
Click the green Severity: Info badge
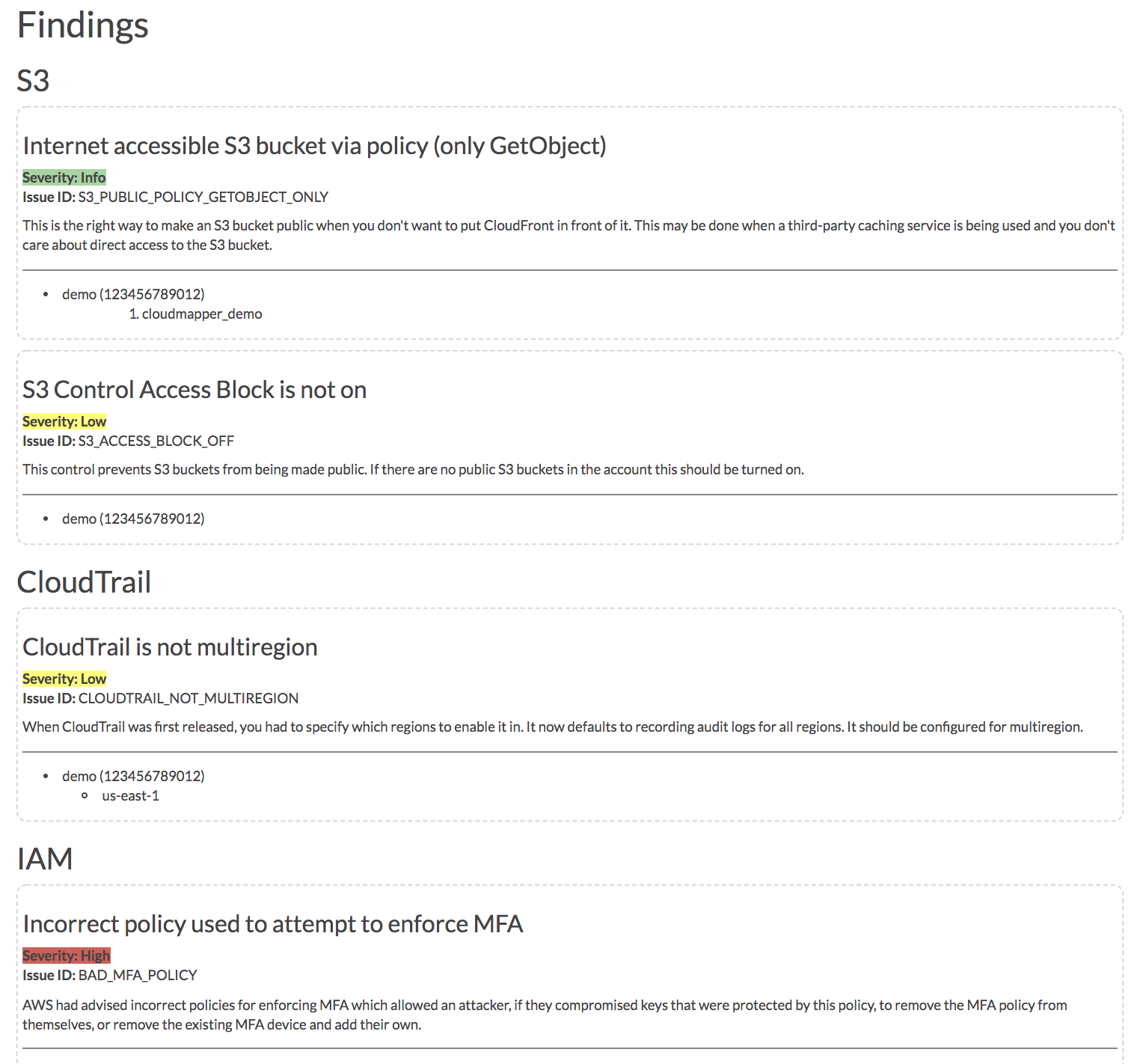[64, 177]
